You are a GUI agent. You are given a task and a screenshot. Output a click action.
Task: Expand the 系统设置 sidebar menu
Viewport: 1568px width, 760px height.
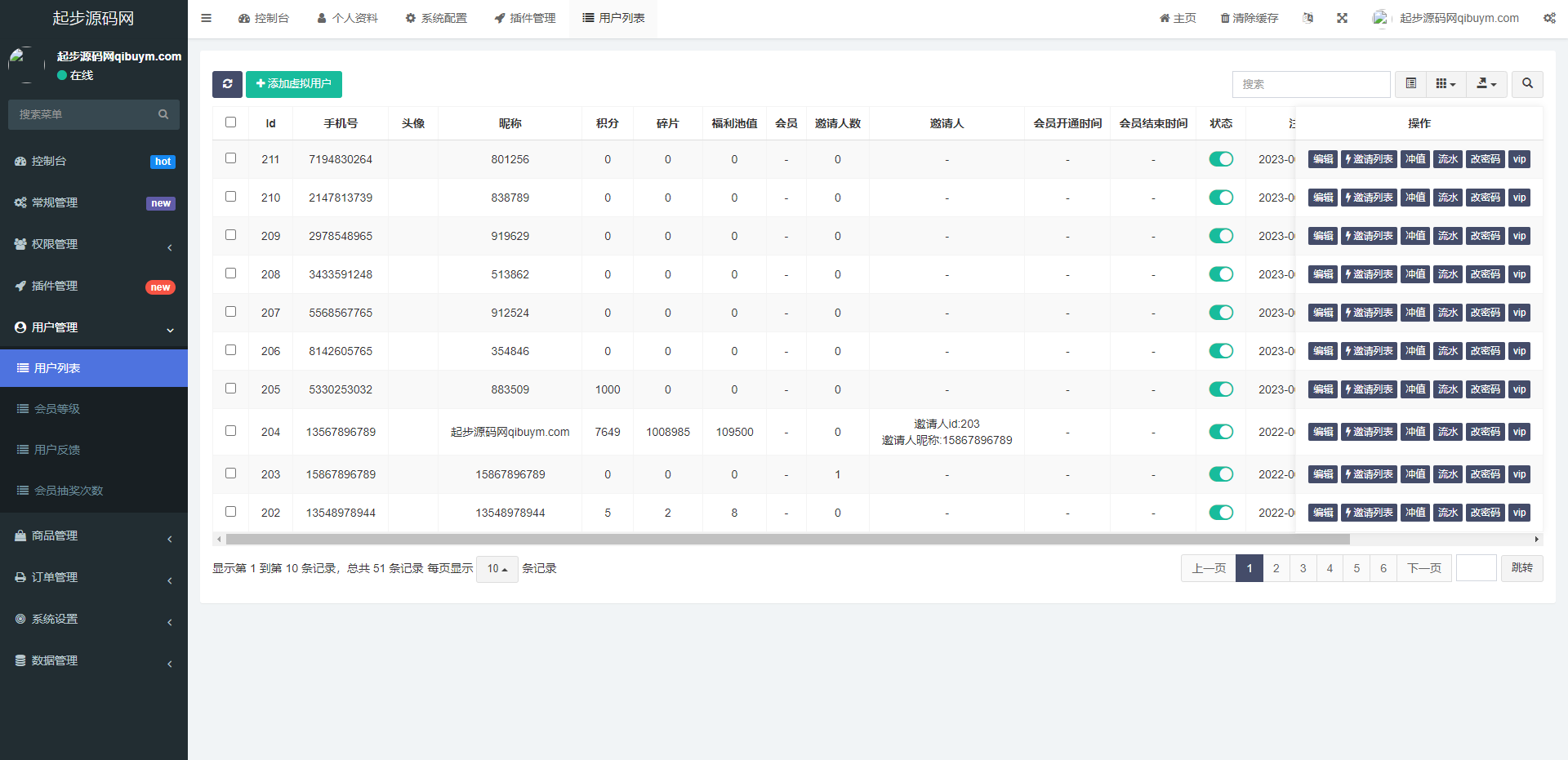[x=94, y=620]
